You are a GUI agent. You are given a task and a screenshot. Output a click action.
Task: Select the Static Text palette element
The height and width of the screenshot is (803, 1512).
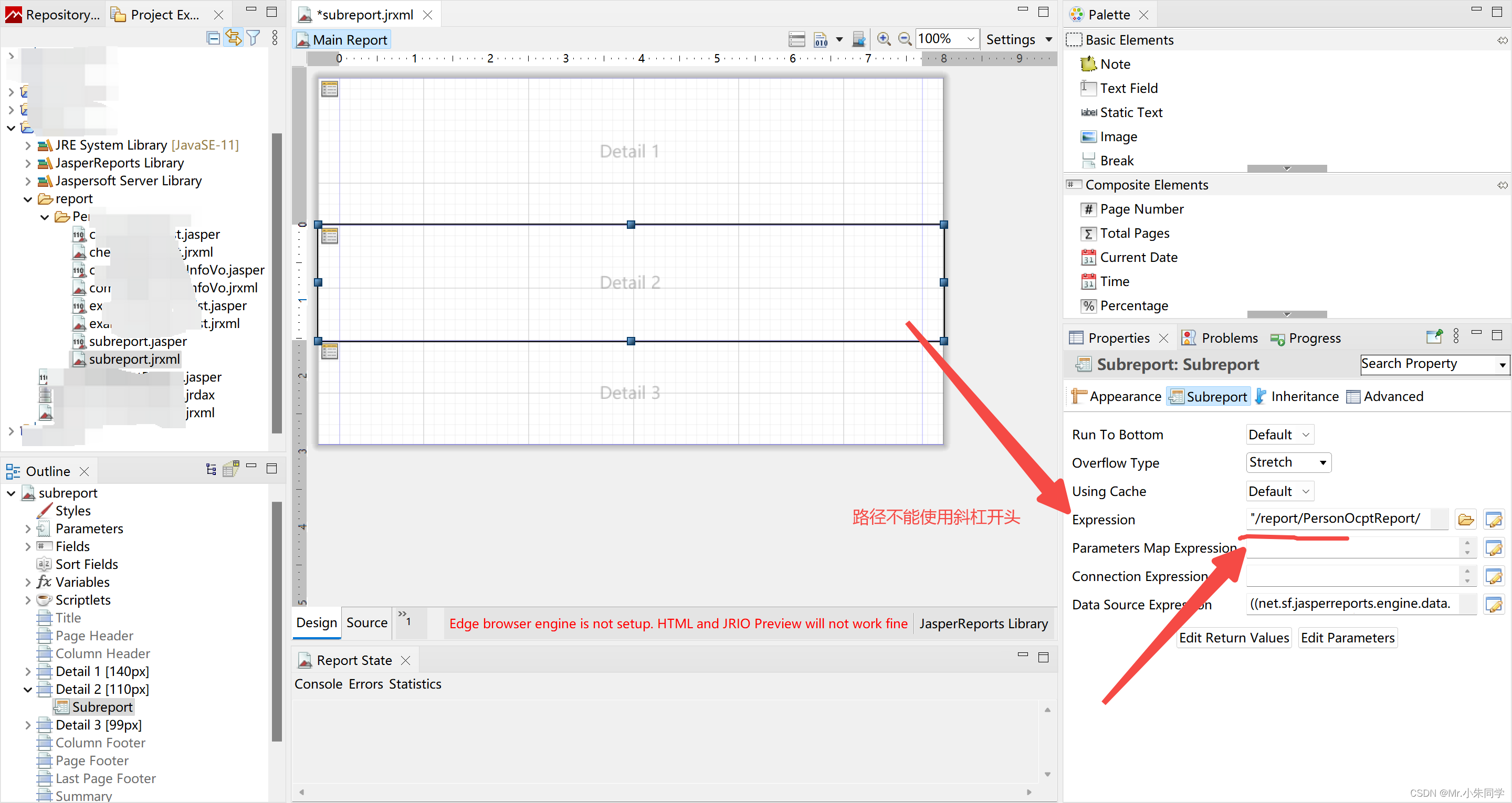[1130, 112]
